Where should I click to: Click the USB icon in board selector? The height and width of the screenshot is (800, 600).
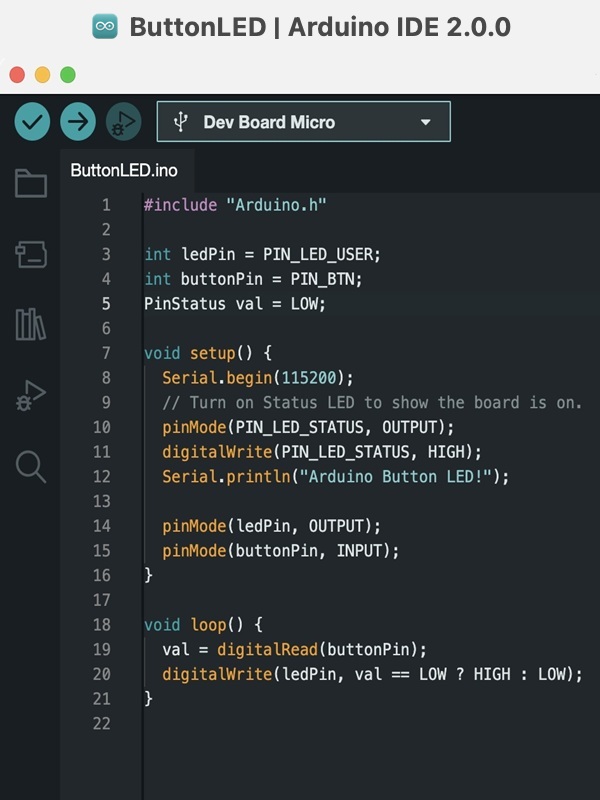tap(180, 122)
